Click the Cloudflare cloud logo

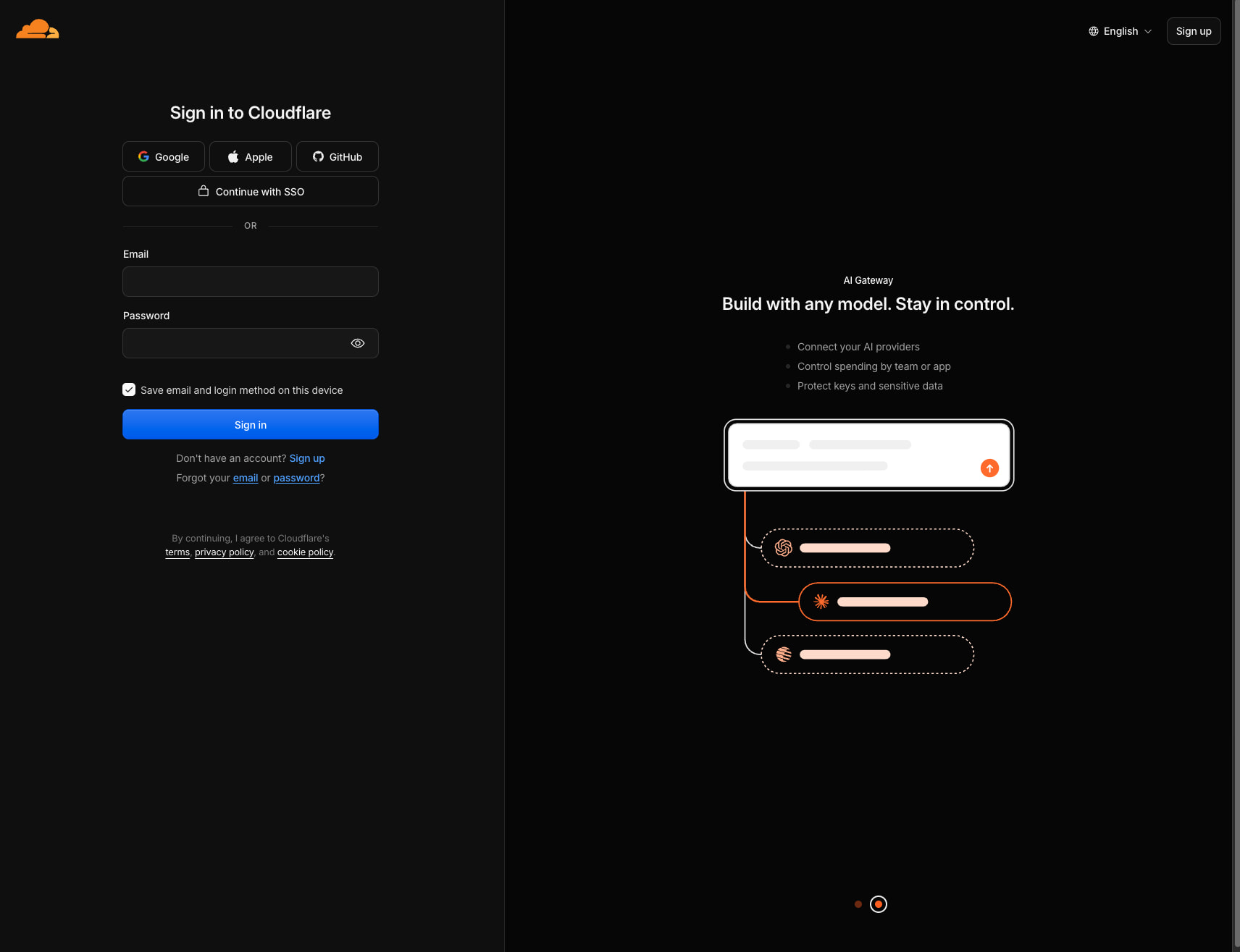click(x=38, y=29)
